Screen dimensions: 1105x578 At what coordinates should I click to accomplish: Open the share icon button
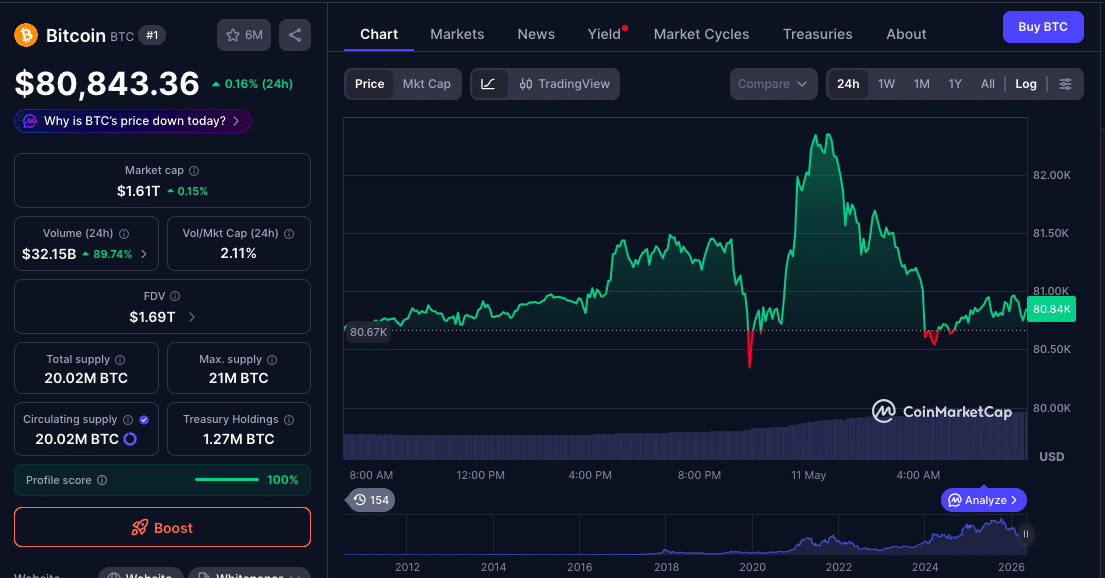(295, 35)
